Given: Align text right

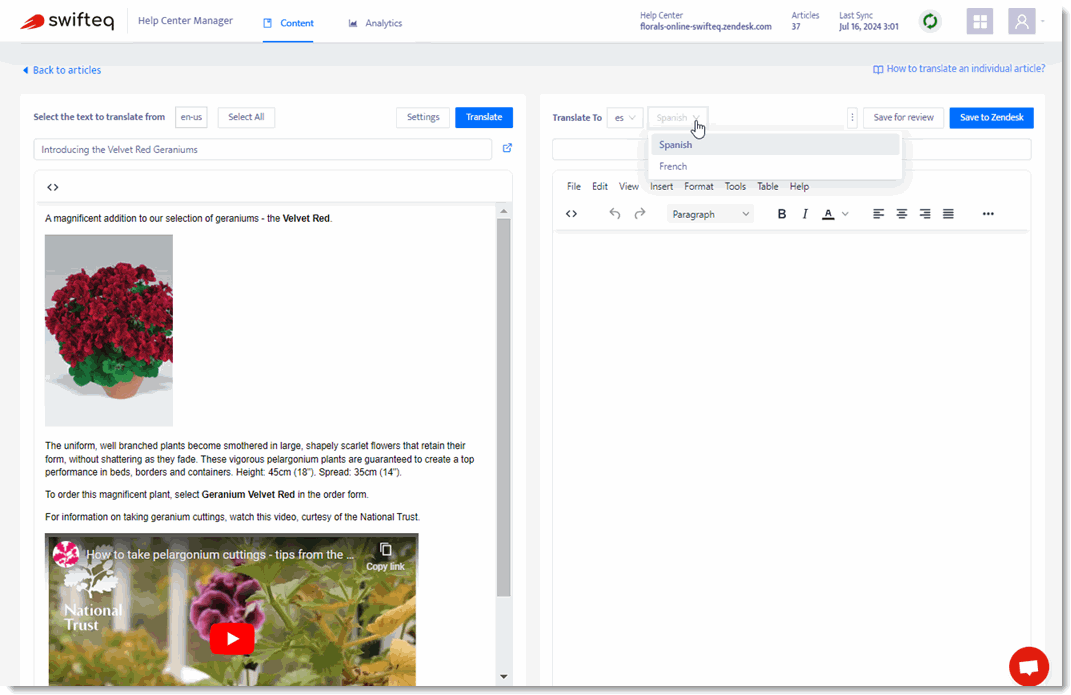Looking at the screenshot, I should (925, 214).
